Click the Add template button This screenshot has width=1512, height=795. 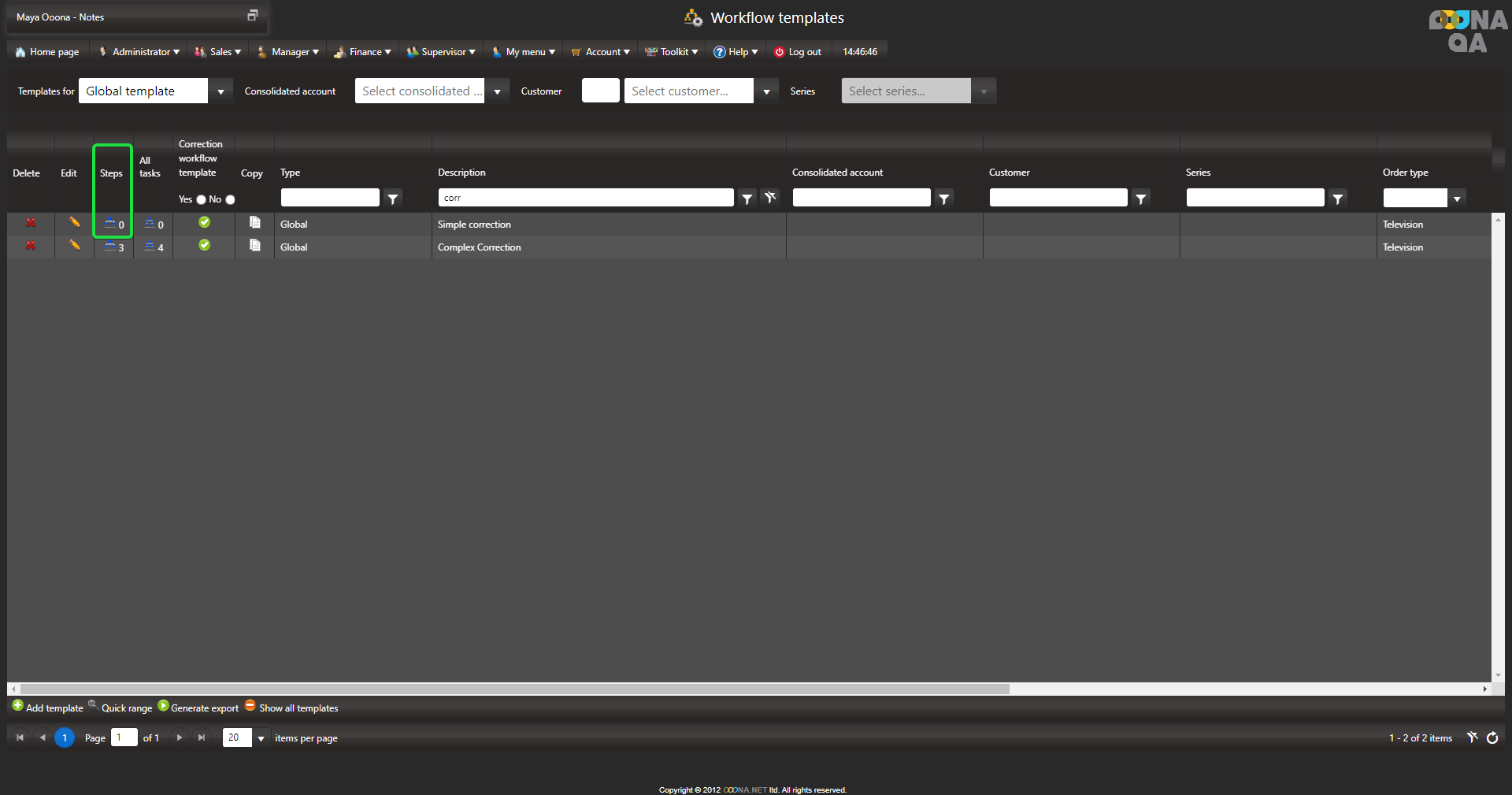47,708
